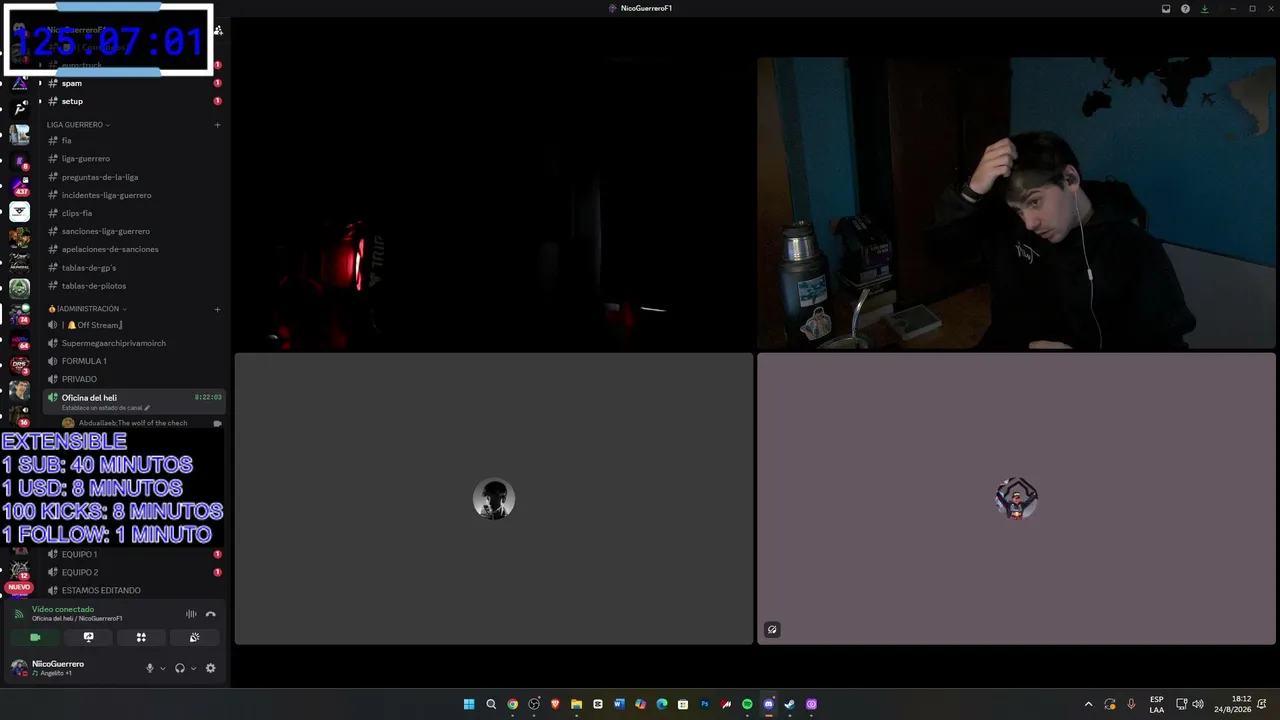Select the preguntas-de-la-liga channel
Viewport: 1280px width, 720px height.
tap(132, 177)
